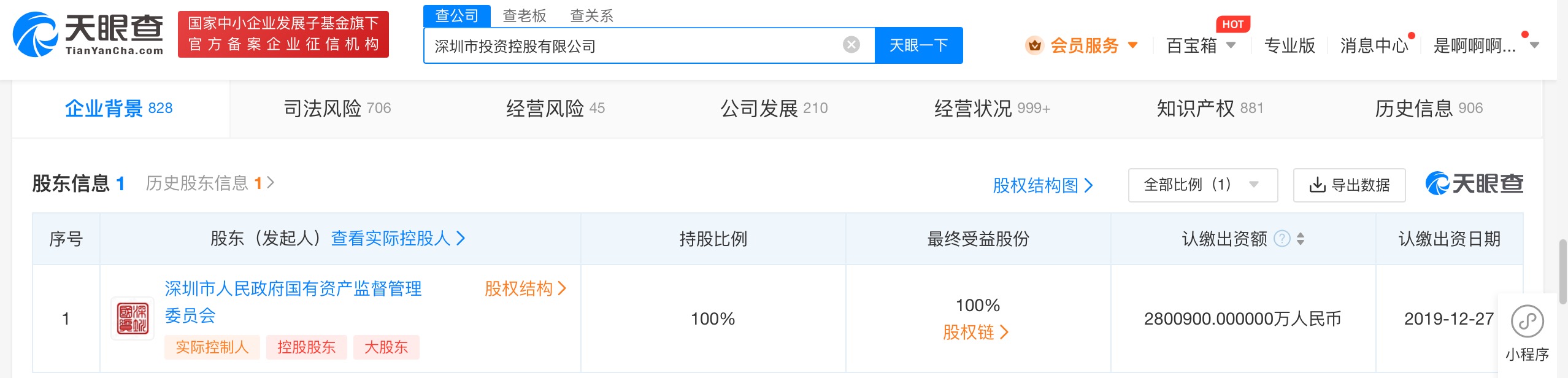Viewport: 1568px width, 378px height.
Task: Click the TianYanCha logo in header
Action: click(x=88, y=34)
